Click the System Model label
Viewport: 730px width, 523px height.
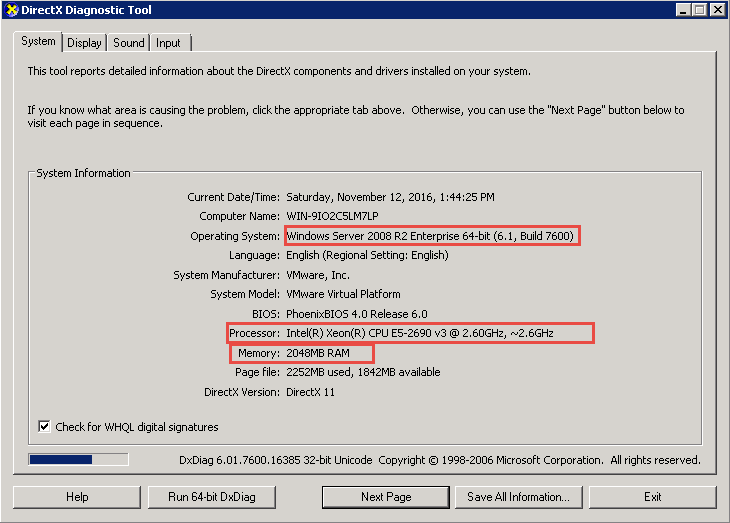pos(245,294)
